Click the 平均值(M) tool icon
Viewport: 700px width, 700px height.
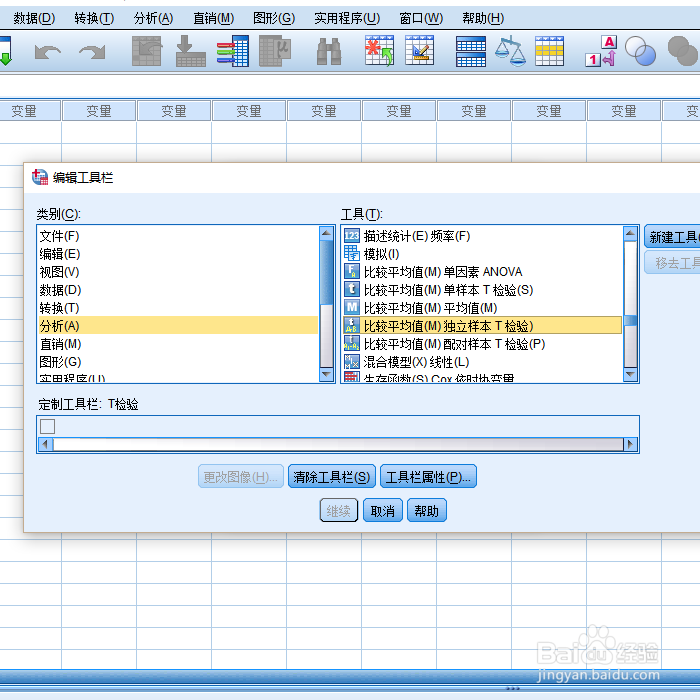352,307
